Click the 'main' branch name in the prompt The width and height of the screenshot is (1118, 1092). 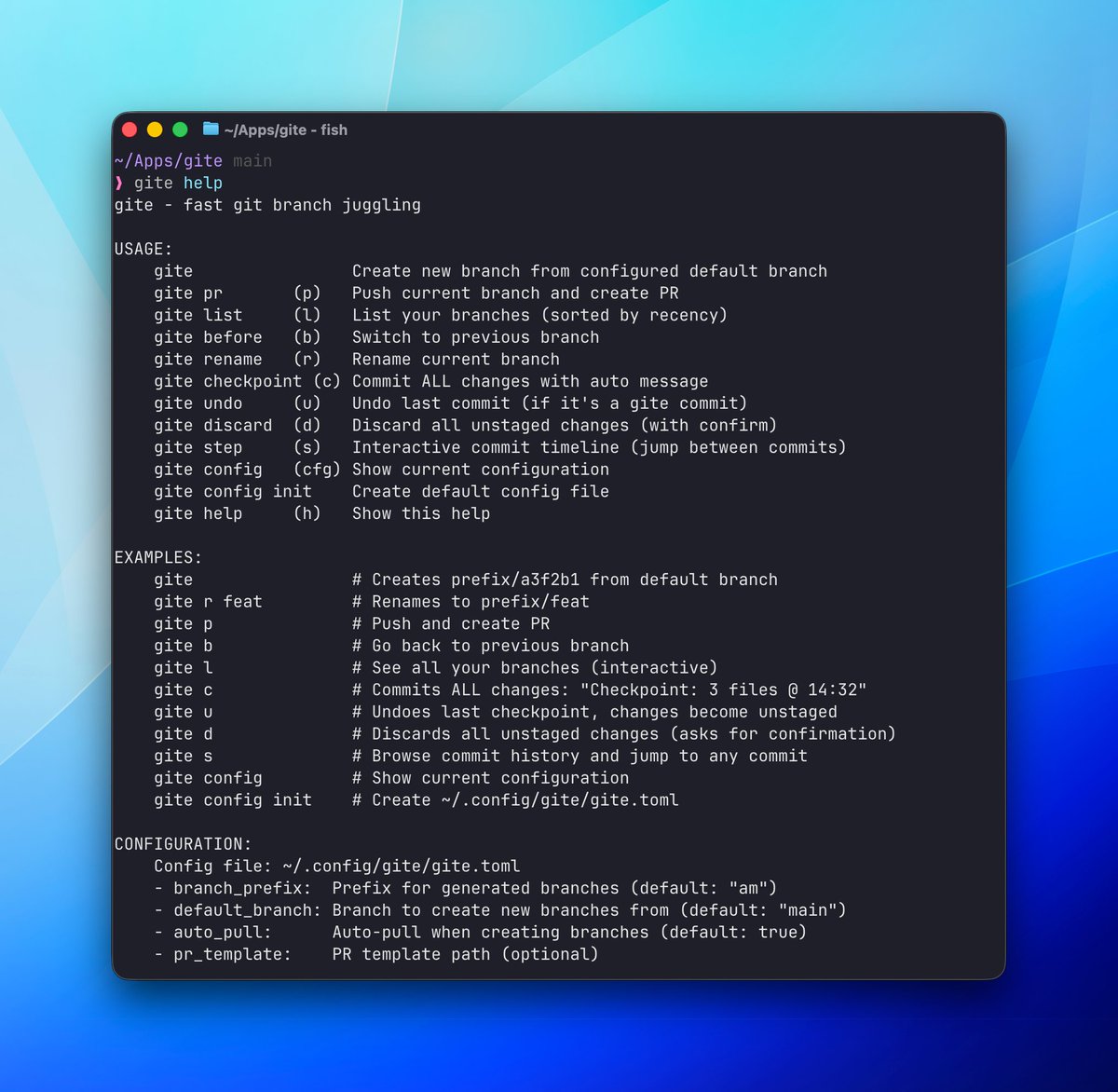pyautogui.click(x=252, y=161)
